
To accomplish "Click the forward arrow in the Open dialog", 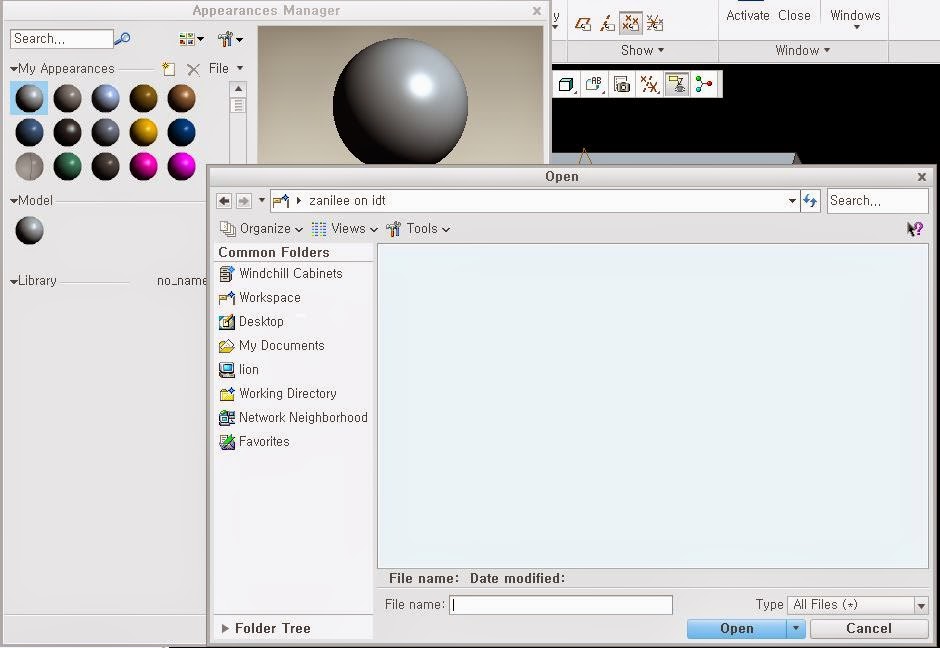I will 243,201.
